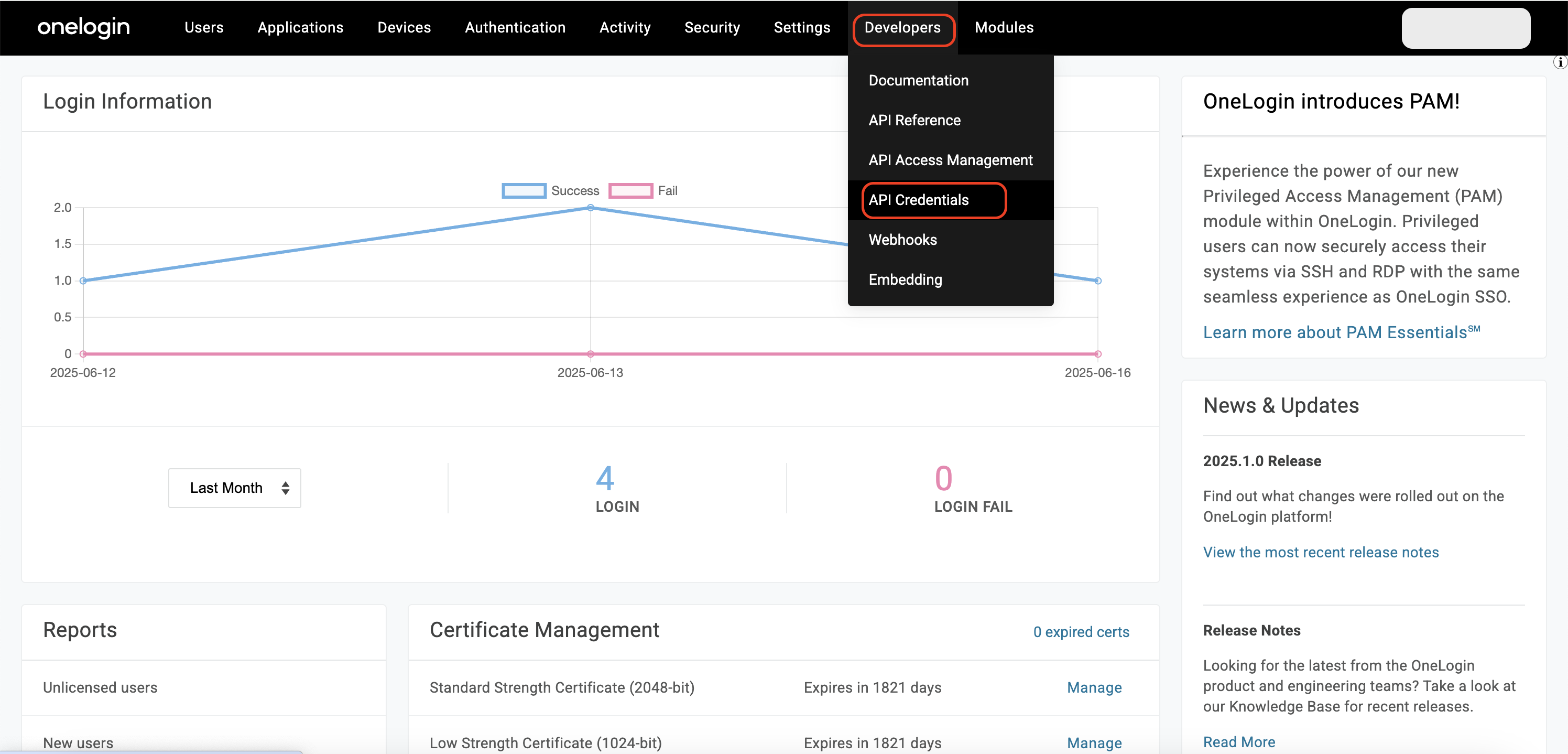The width and height of the screenshot is (1568, 754).
Task: Open the Last Month period dropdown
Action: 234,488
